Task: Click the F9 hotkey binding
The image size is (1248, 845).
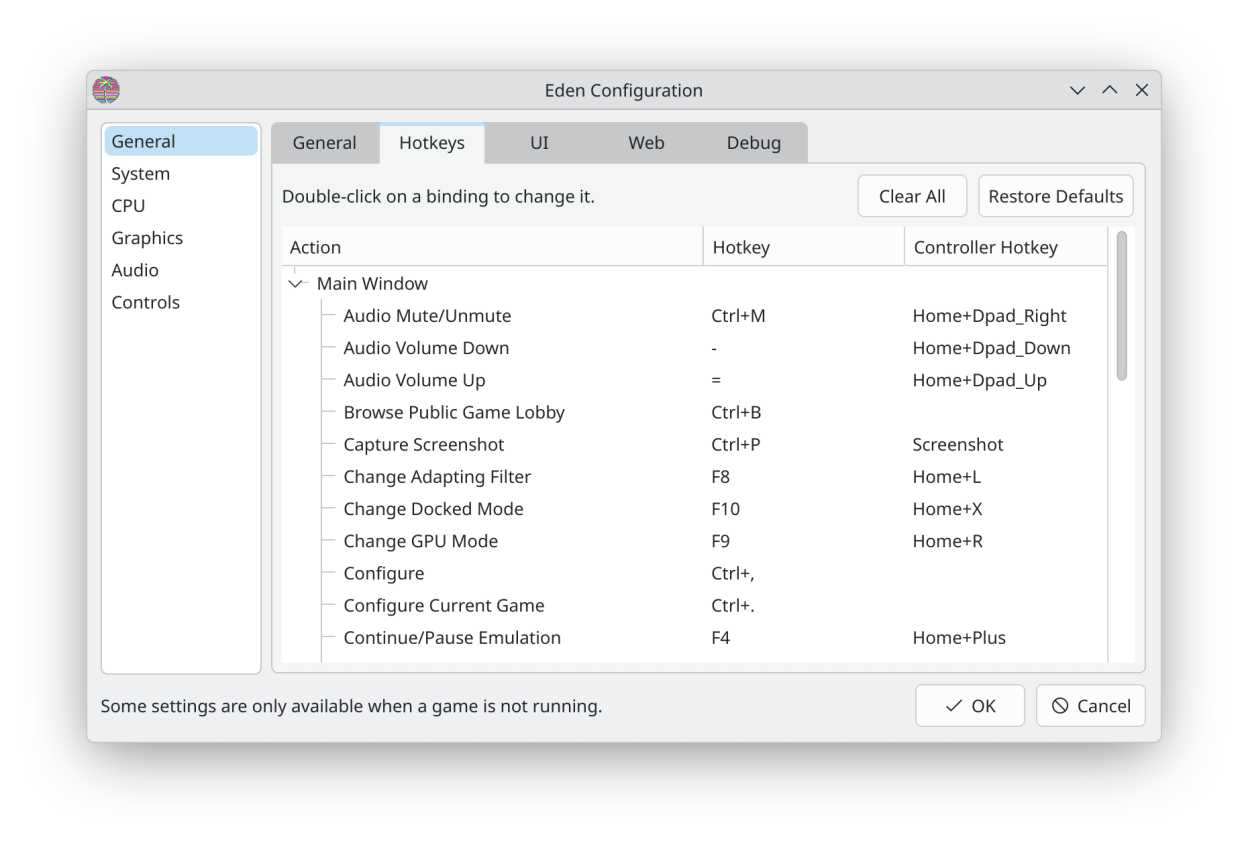Action: pyautogui.click(x=720, y=541)
